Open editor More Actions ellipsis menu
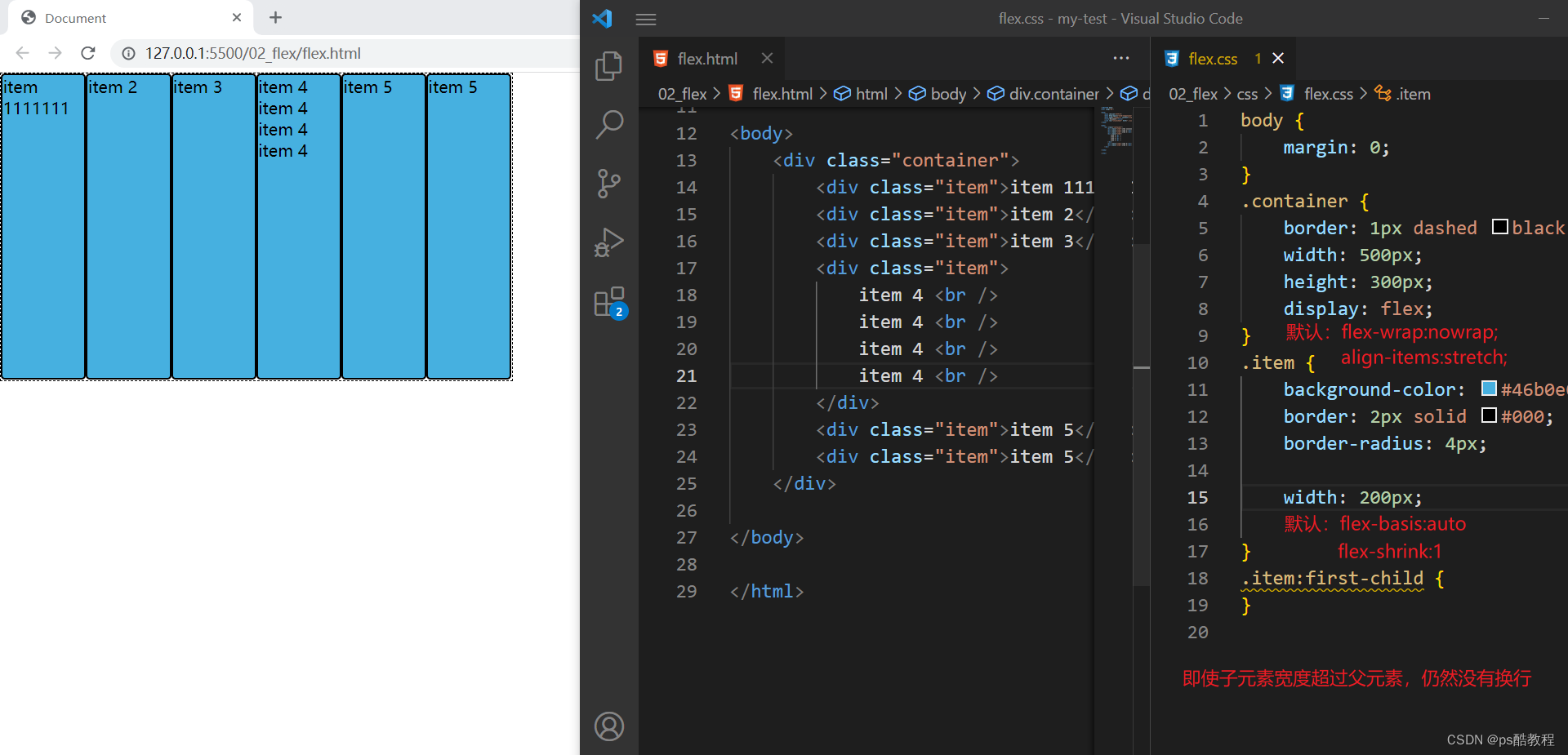This screenshot has width=1568, height=755. coord(1121,58)
